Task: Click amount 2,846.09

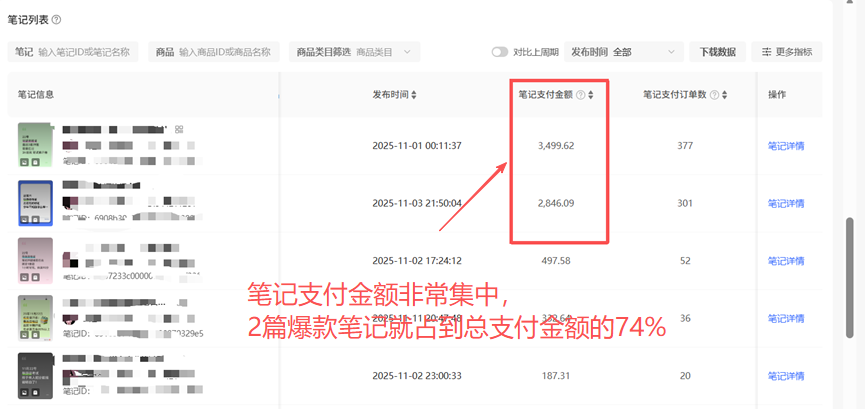Action: click(x=556, y=204)
